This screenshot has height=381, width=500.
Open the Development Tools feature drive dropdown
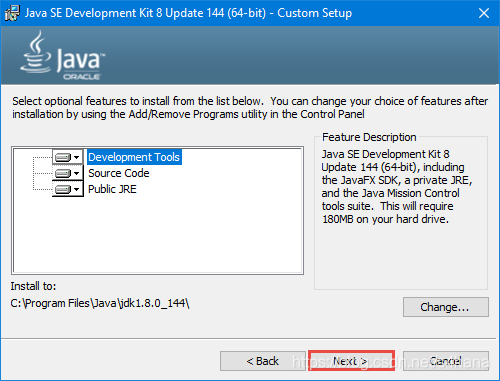[68, 157]
